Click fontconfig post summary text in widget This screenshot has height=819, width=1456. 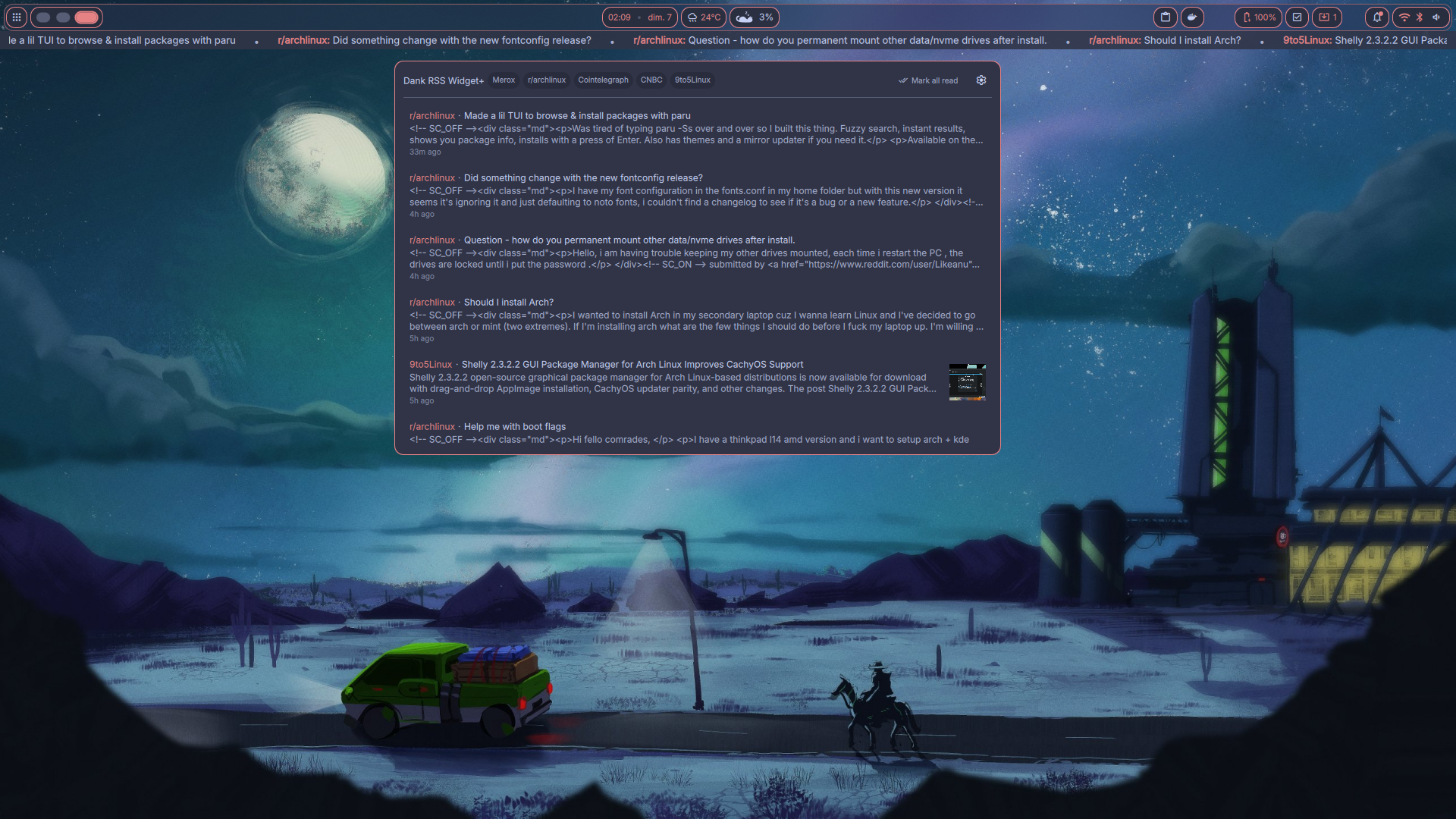(x=696, y=196)
